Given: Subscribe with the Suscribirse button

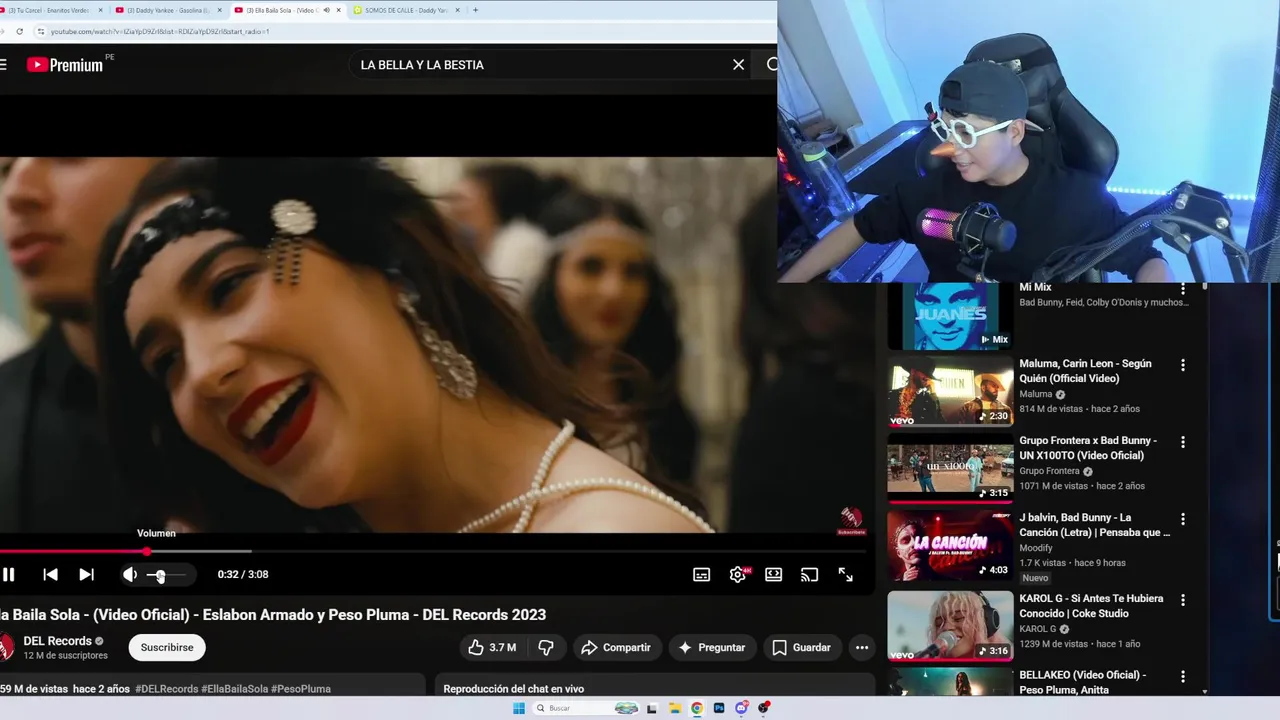Looking at the screenshot, I should click(x=167, y=647).
